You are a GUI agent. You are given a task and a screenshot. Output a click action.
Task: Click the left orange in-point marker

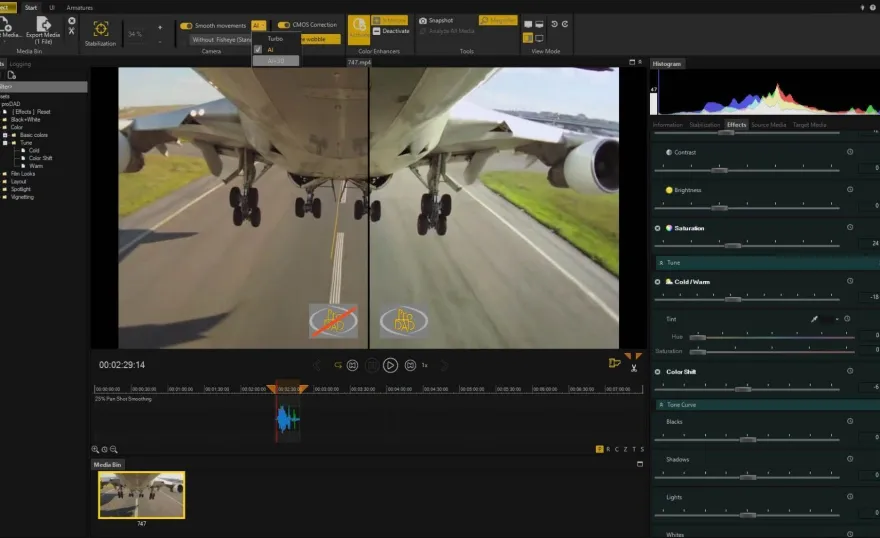[272, 389]
